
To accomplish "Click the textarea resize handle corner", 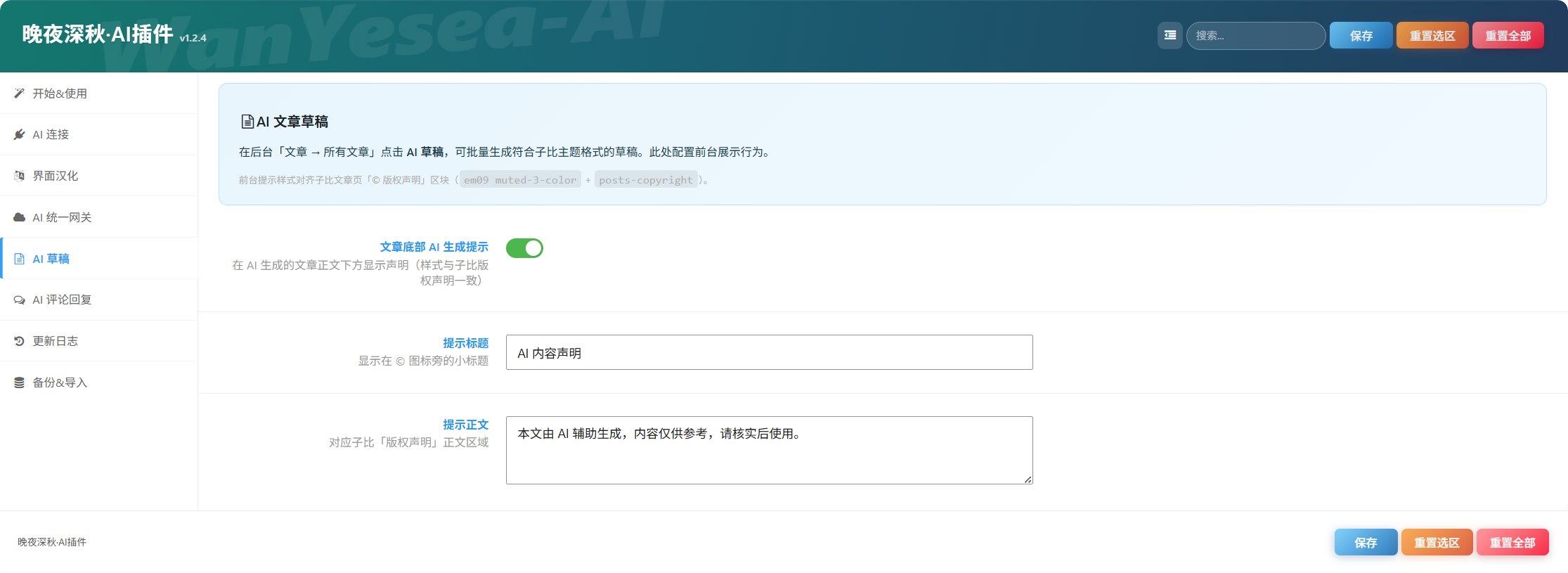I will (1028, 479).
